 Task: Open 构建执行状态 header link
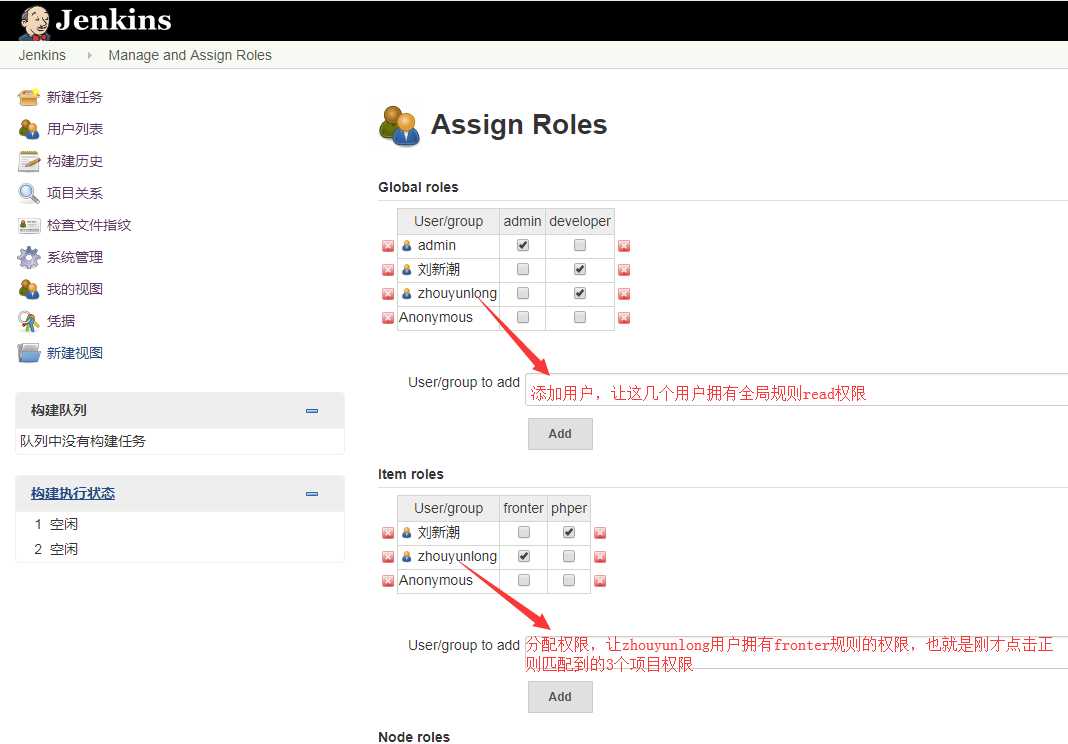pyautogui.click(x=73, y=493)
